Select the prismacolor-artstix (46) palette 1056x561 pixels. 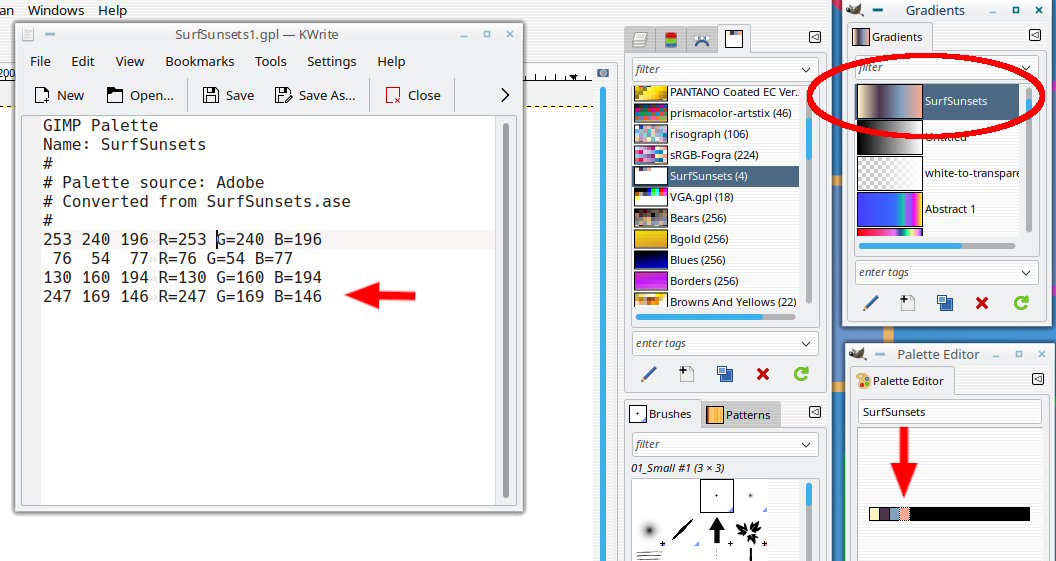(x=716, y=112)
